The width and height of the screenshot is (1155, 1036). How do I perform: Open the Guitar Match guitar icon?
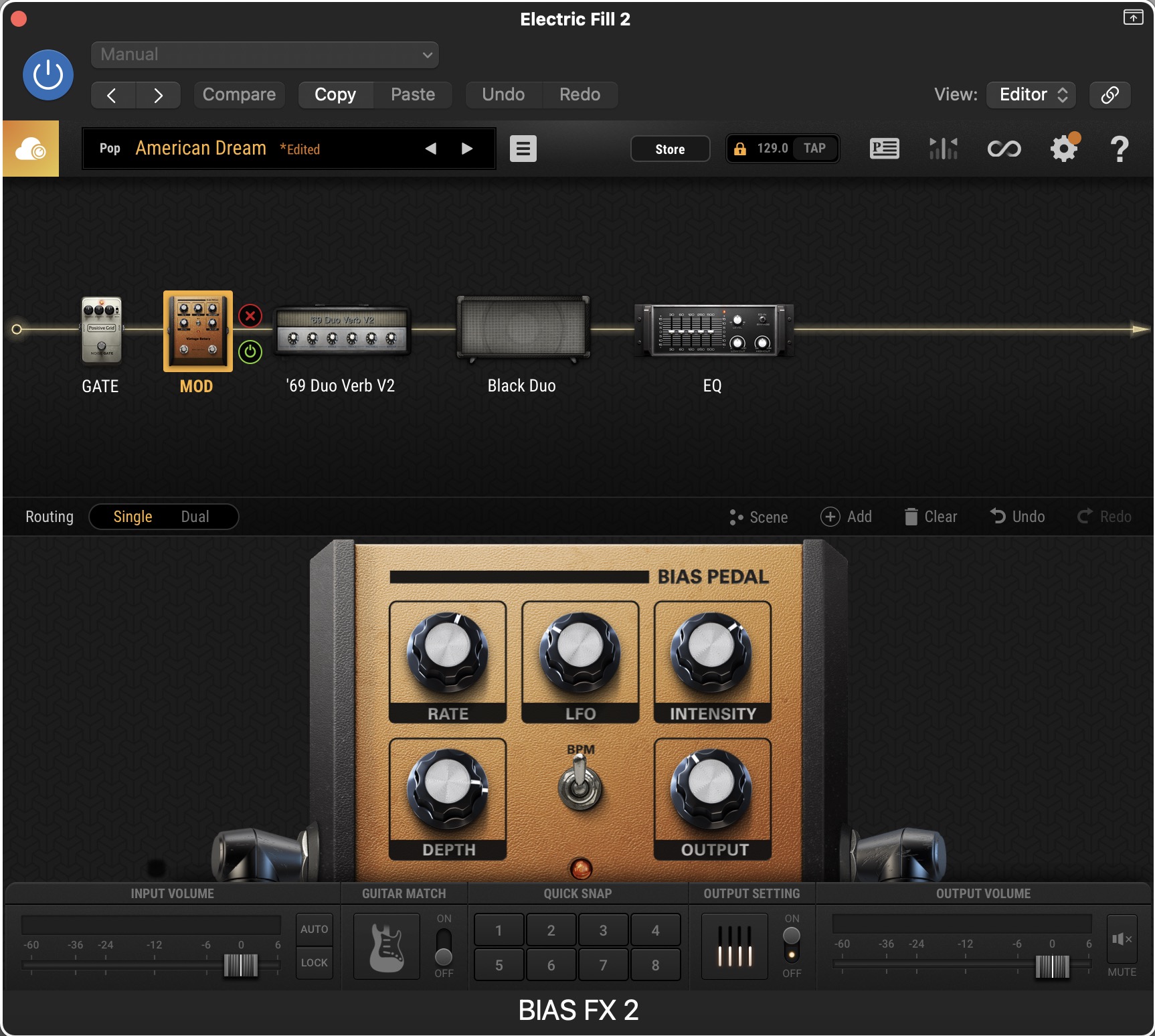tap(387, 946)
